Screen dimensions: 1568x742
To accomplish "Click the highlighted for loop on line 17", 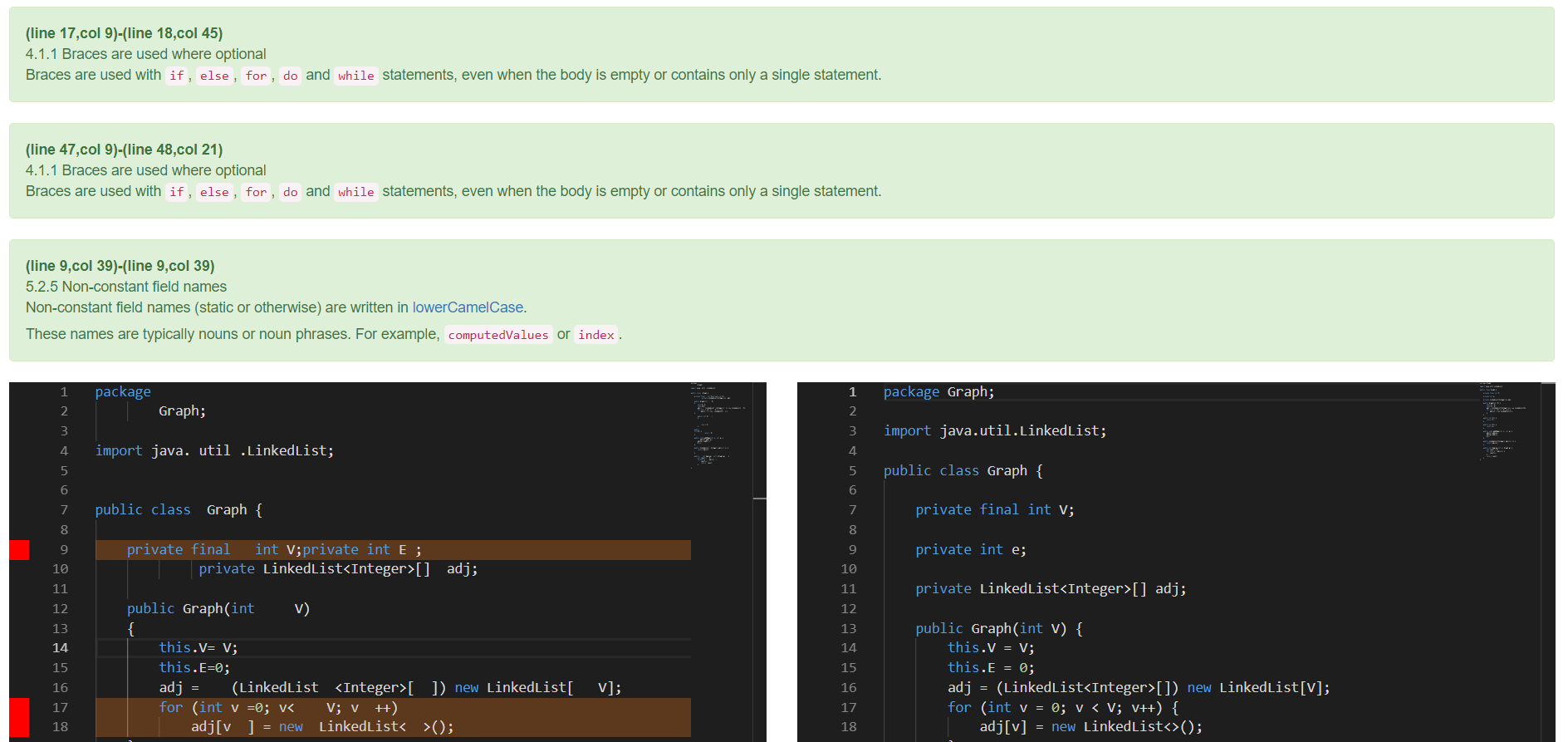I will [393, 707].
